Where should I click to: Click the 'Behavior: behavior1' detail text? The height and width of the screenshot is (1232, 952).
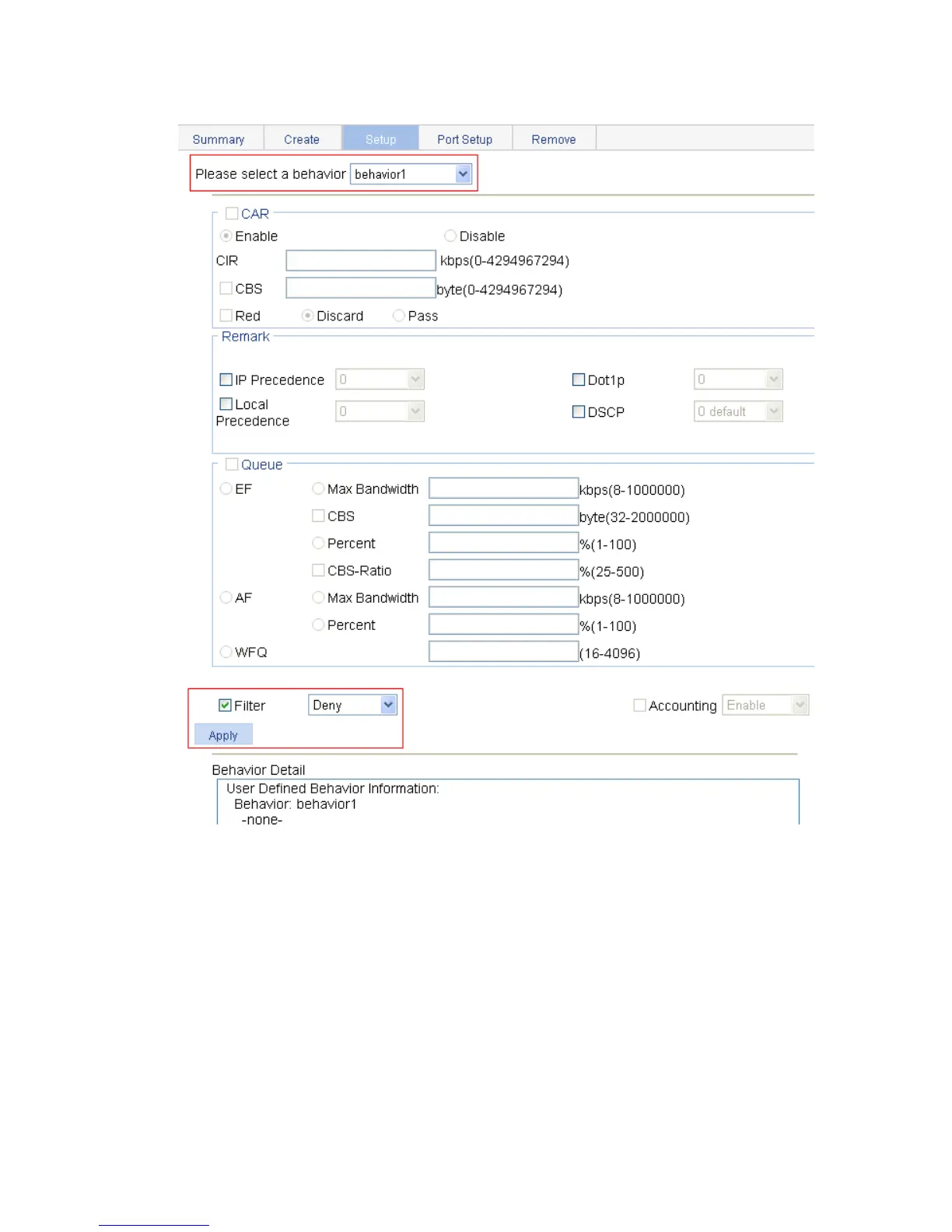296,804
